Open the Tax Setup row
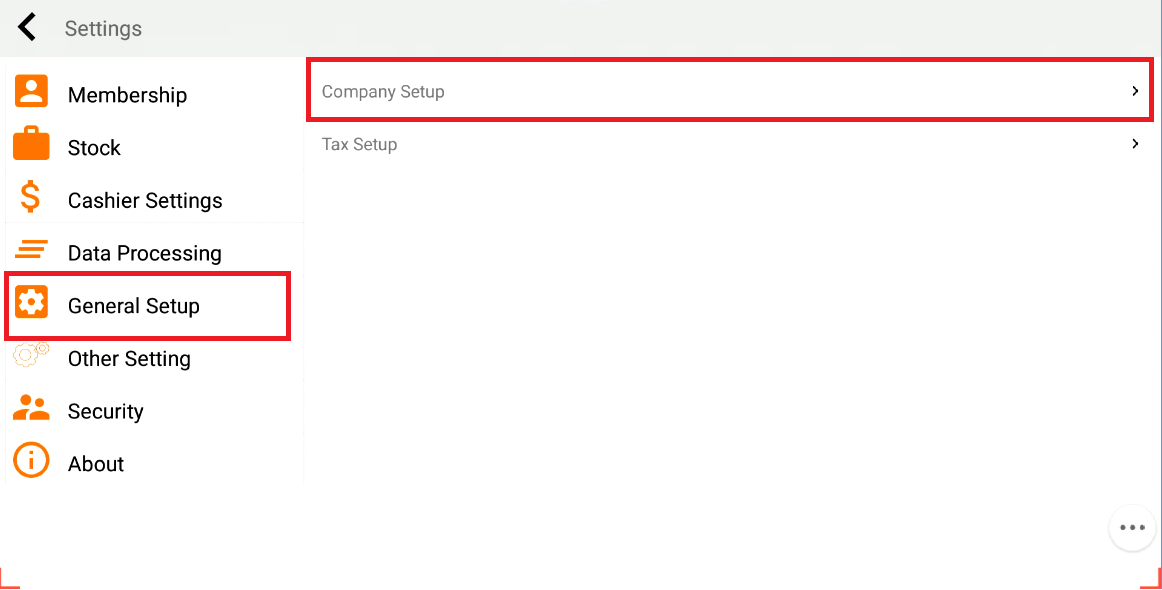Viewport: 1162px width, 590px height. (360, 145)
